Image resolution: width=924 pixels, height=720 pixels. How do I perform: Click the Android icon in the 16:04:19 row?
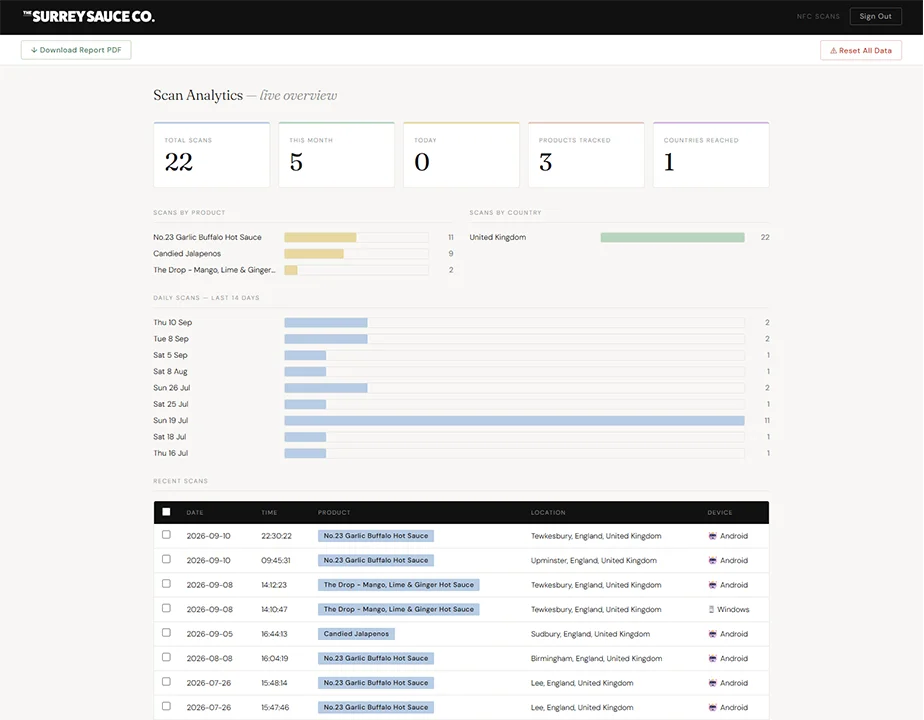click(712, 659)
